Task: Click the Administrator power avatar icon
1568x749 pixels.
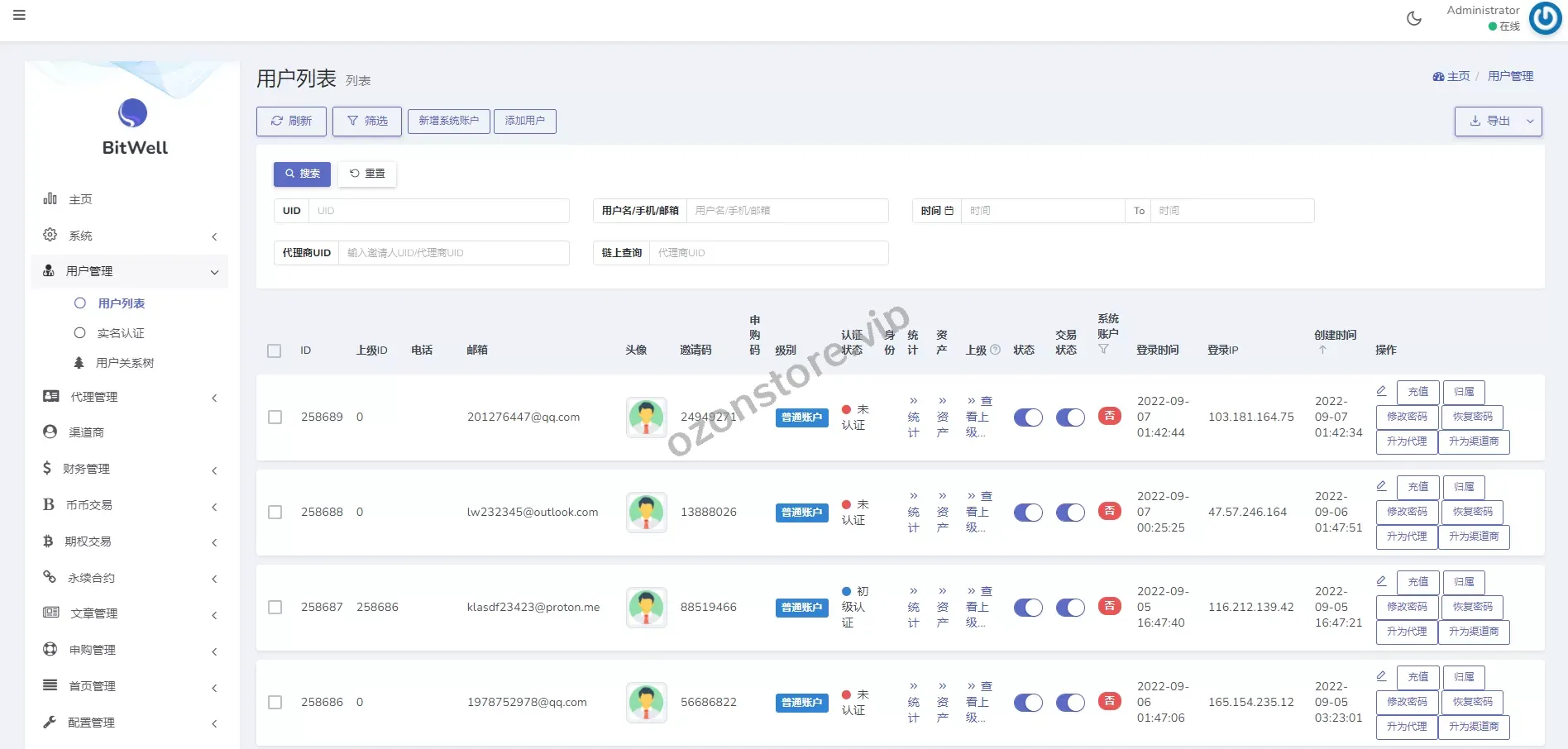Action: pos(1545,18)
